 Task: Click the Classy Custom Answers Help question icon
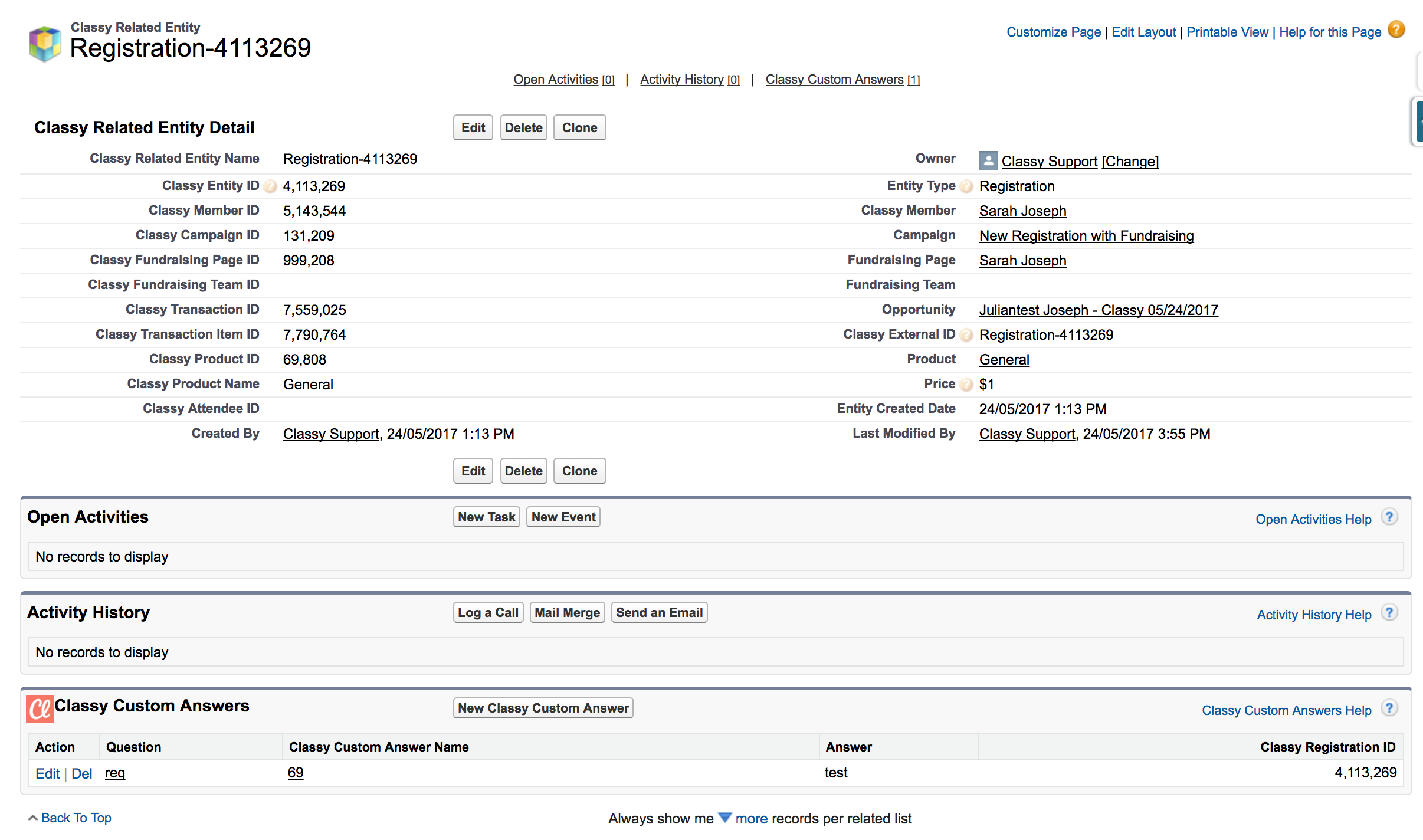click(1389, 708)
